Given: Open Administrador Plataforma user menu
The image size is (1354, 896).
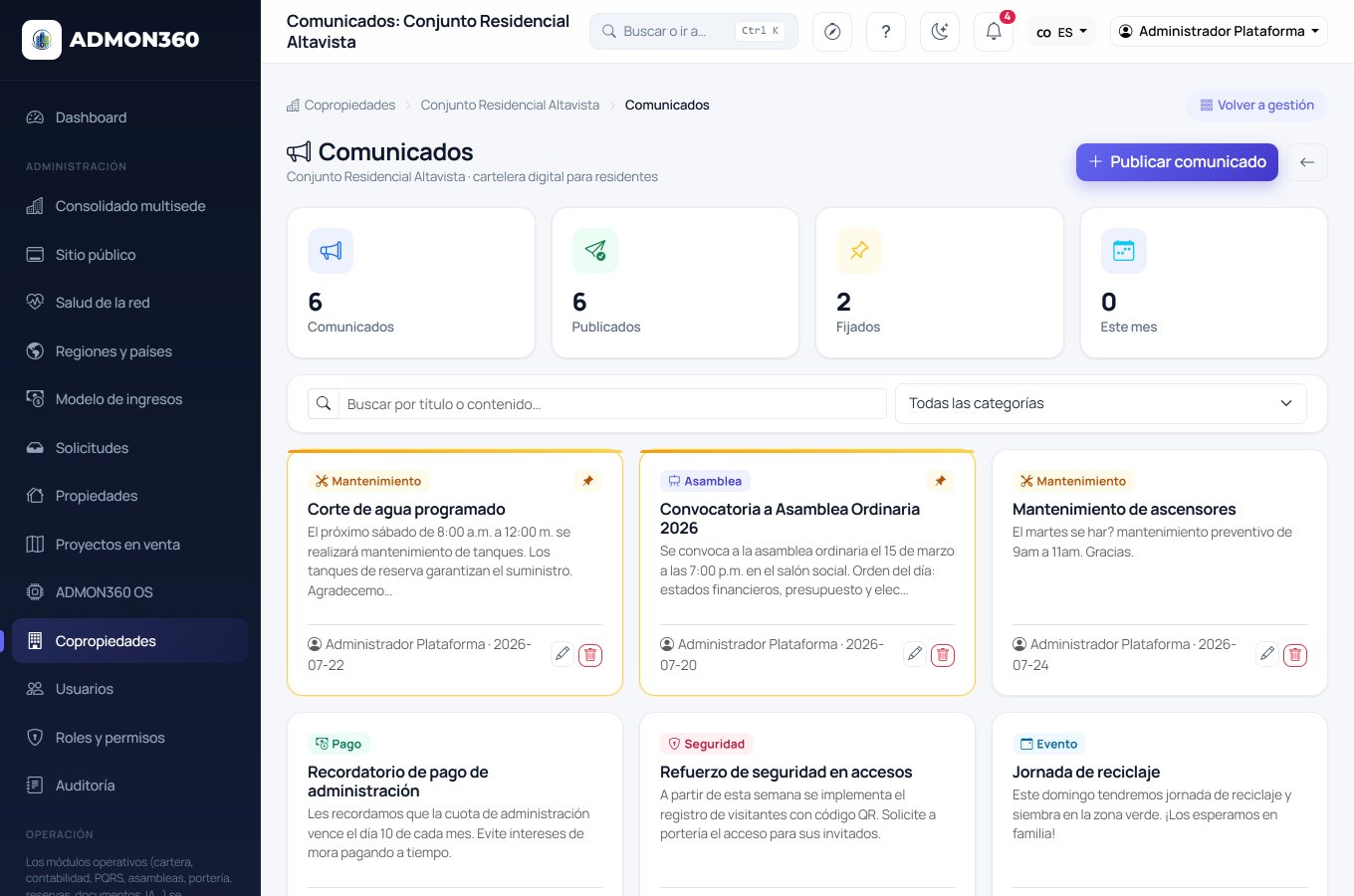Looking at the screenshot, I should click(x=1219, y=32).
